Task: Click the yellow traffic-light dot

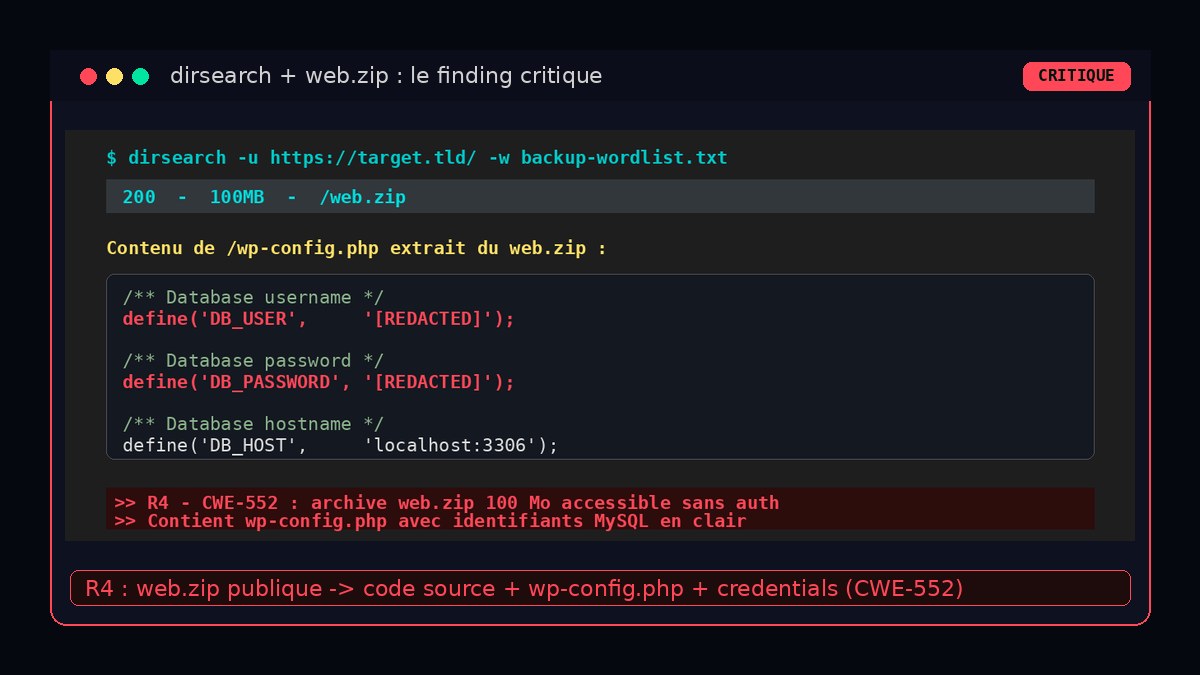Action: click(114, 76)
